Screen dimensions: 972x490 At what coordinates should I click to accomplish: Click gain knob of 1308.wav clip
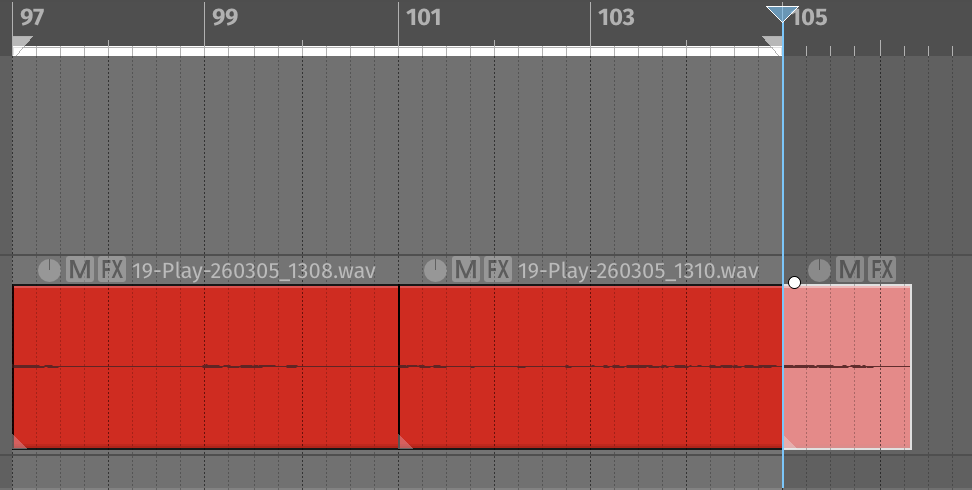pos(49,270)
